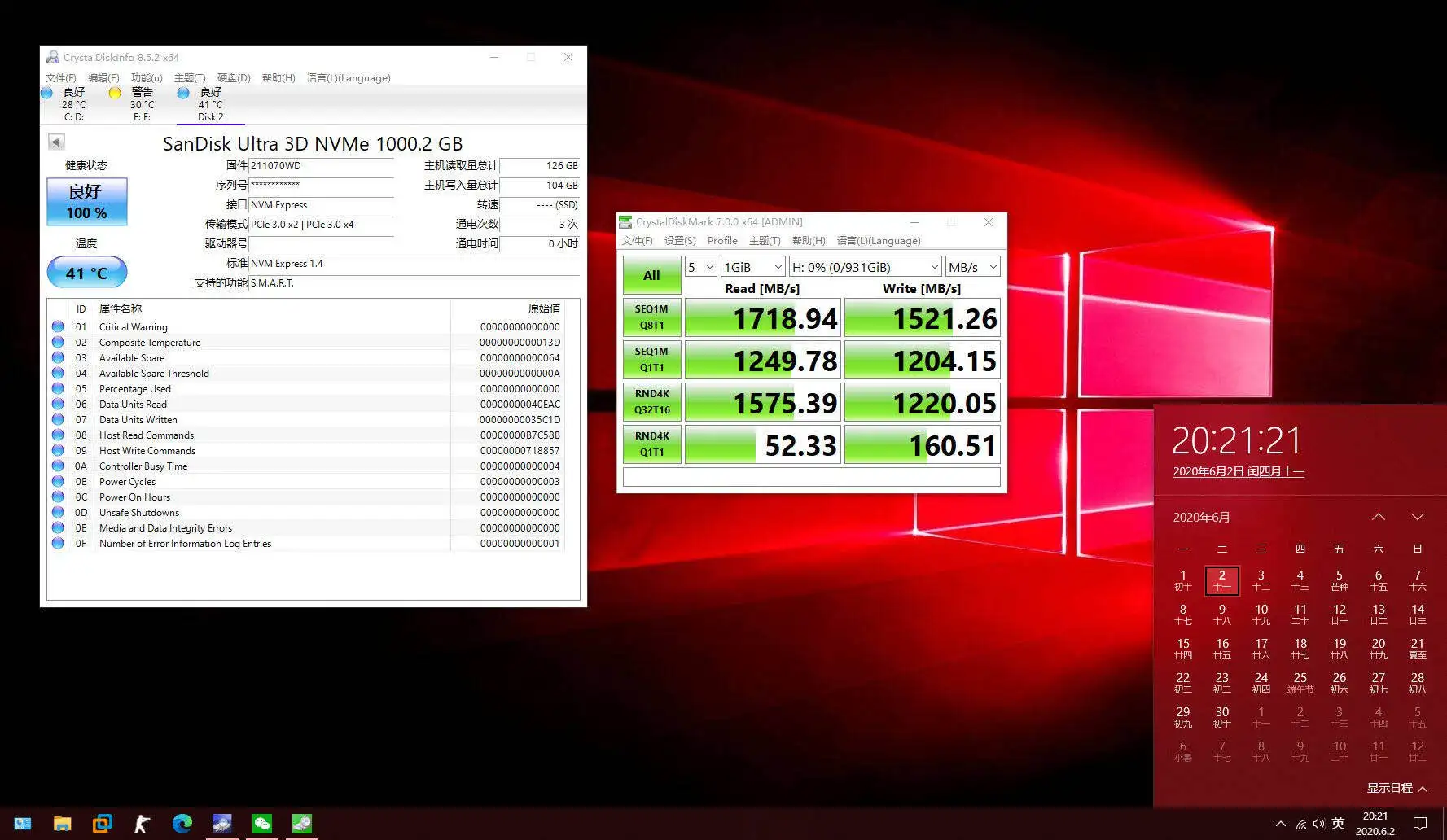Image resolution: width=1447 pixels, height=840 pixels.
Task: Open 文件(F) menu in CrystalDiskInfo
Action: click(x=61, y=78)
